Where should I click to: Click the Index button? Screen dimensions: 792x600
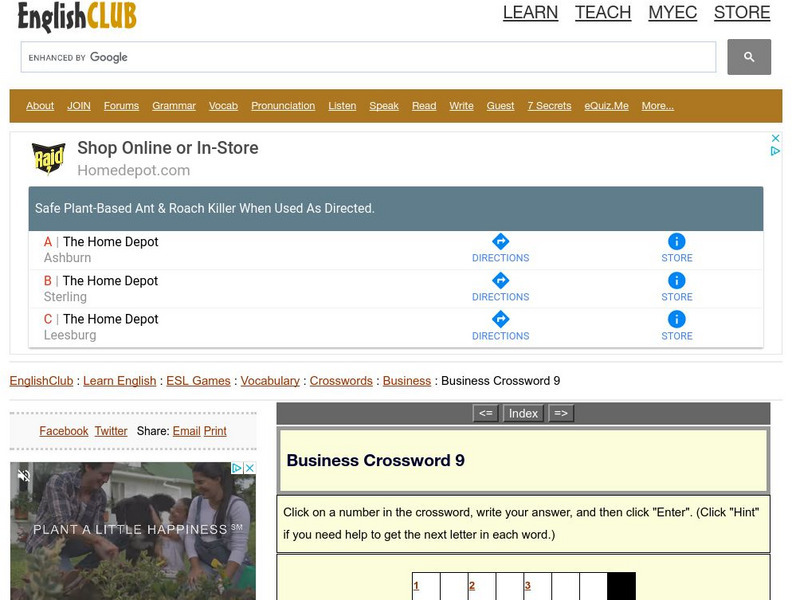(x=523, y=413)
